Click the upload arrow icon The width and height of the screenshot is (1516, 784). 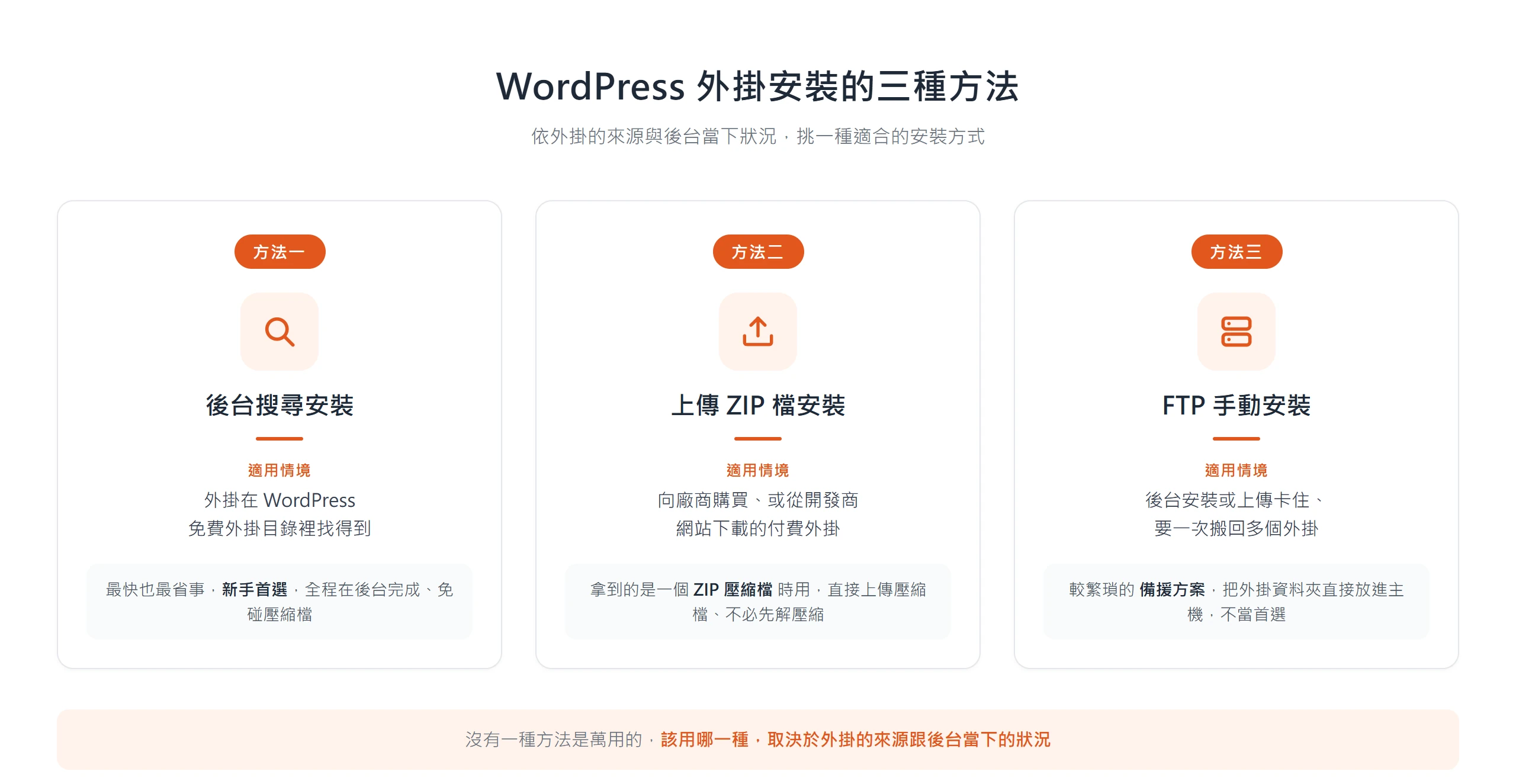[758, 332]
